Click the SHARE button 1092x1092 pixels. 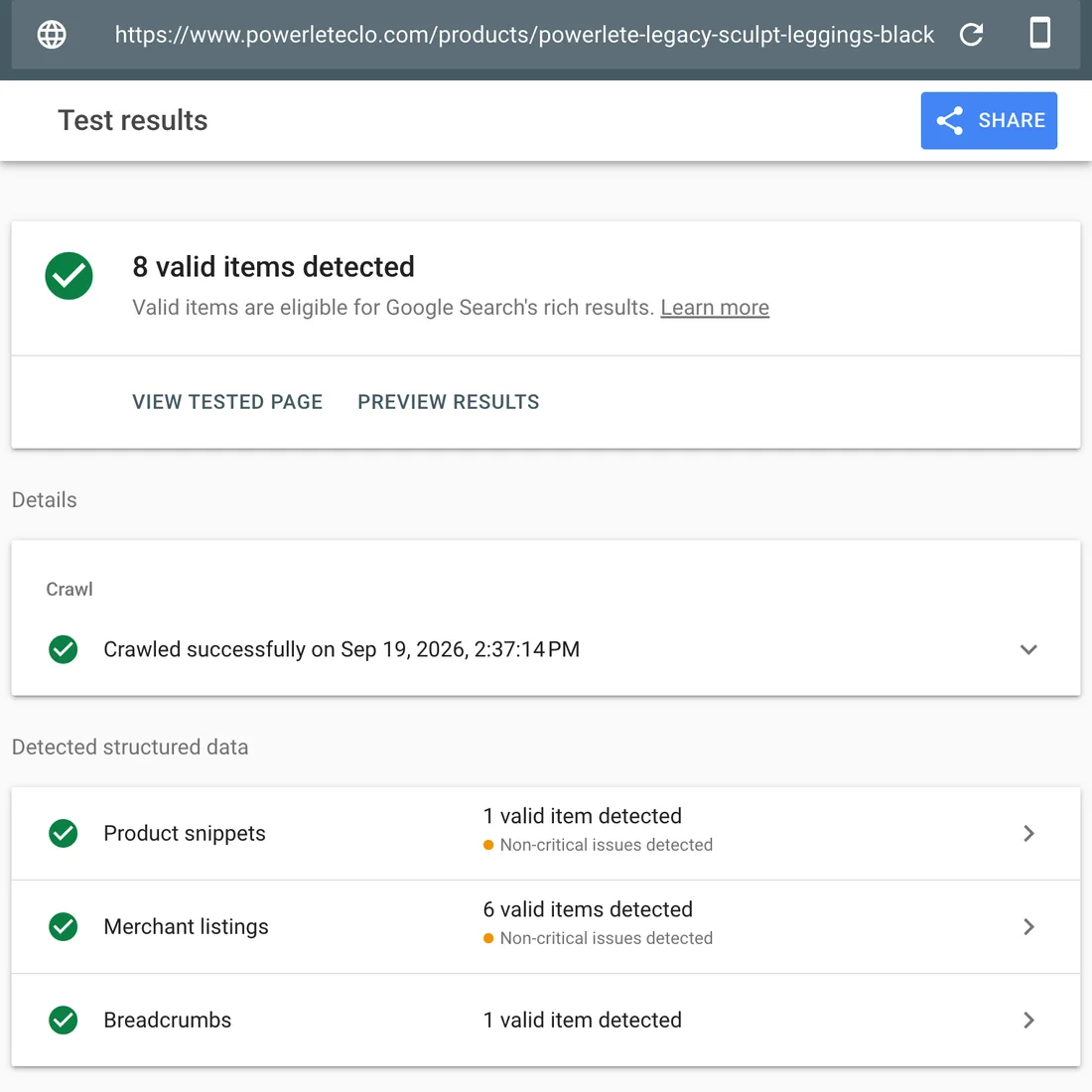(x=988, y=120)
